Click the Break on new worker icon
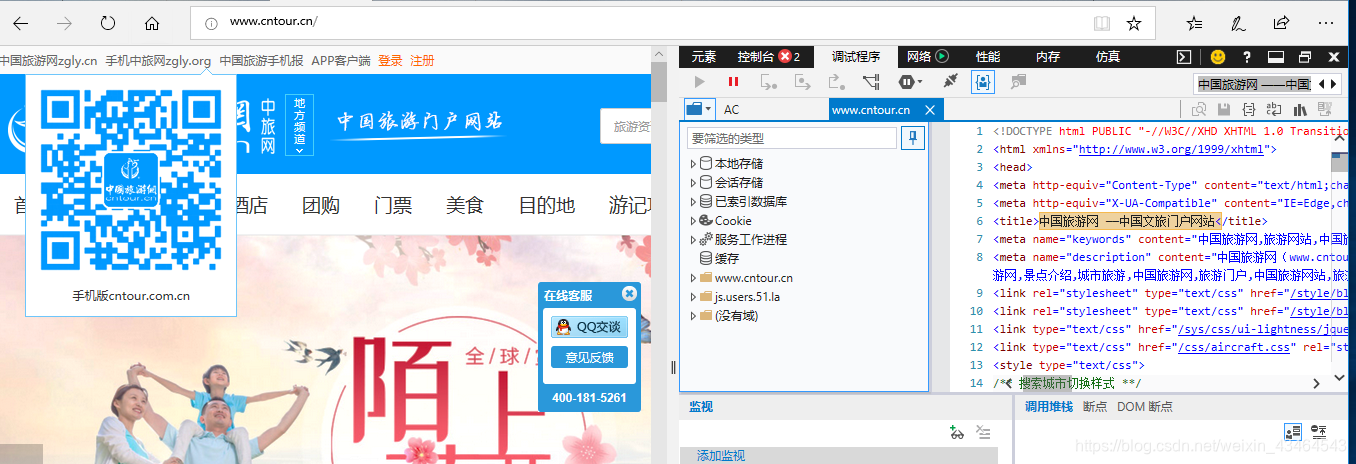This screenshot has width=1356, height=464. pyautogui.click(x=871, y=82)
